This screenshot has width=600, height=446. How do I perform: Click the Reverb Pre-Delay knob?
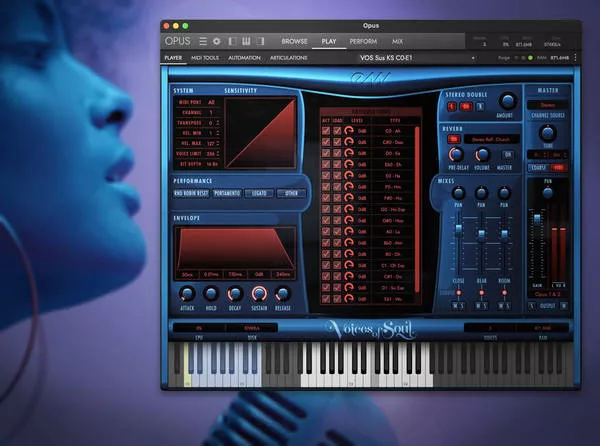pyautogui.click(x=456, y=155)
